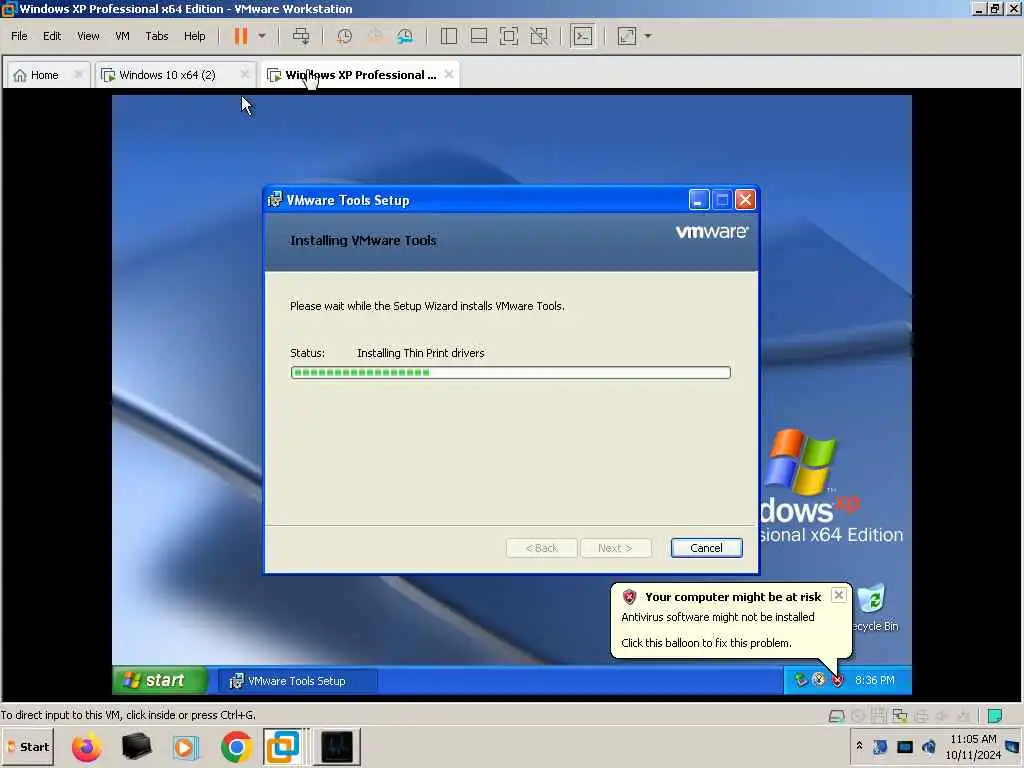
Task: Open the snapshot manager toolbar icon
Action: 405,36
